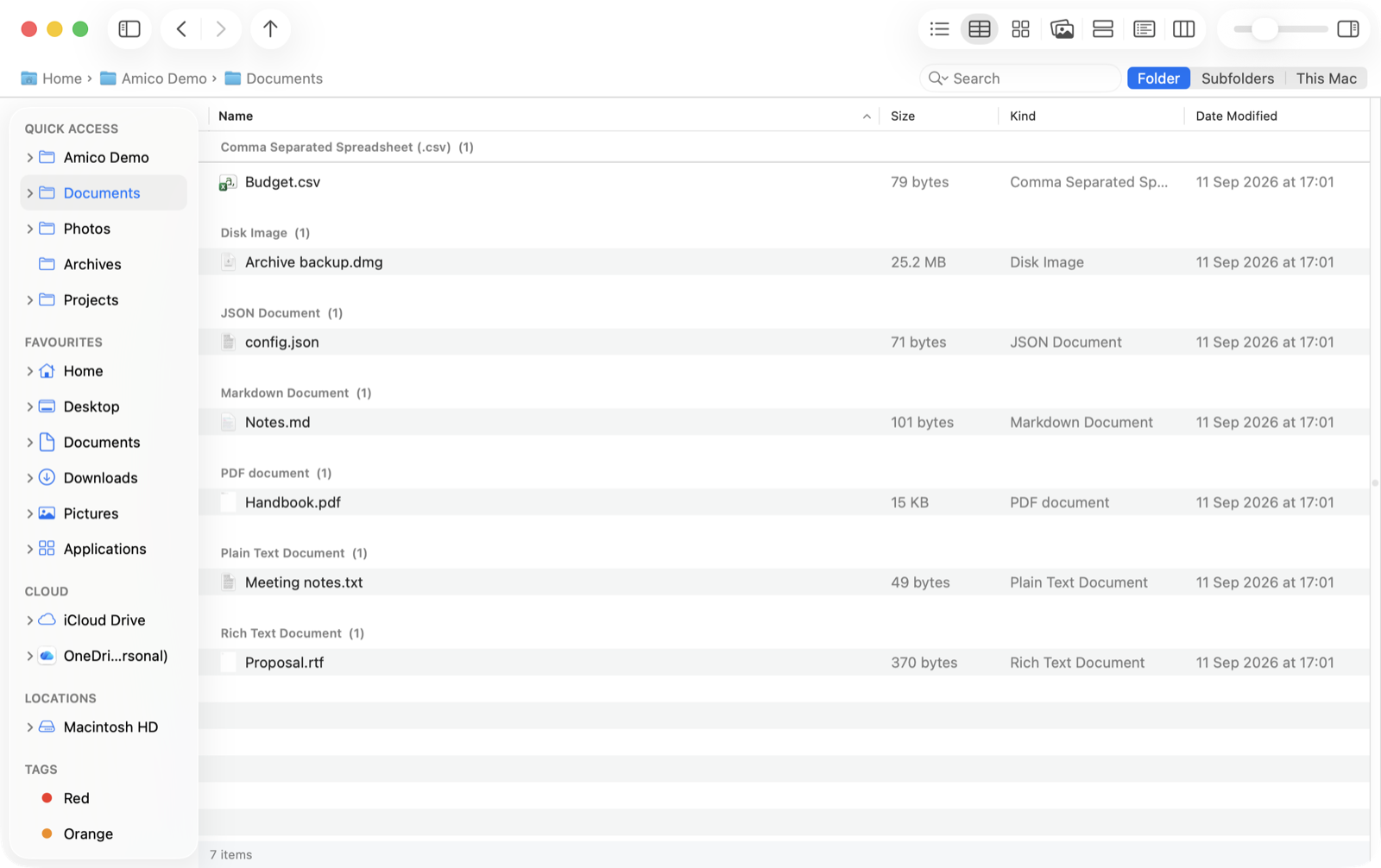Switch to plain list view

tap(939, 29)
